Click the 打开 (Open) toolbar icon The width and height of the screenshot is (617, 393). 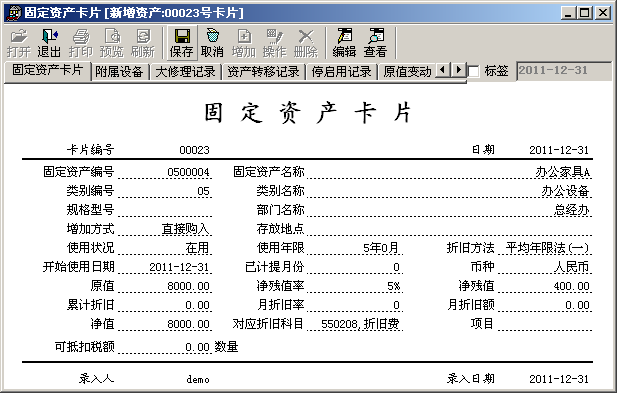click(18, 43)
